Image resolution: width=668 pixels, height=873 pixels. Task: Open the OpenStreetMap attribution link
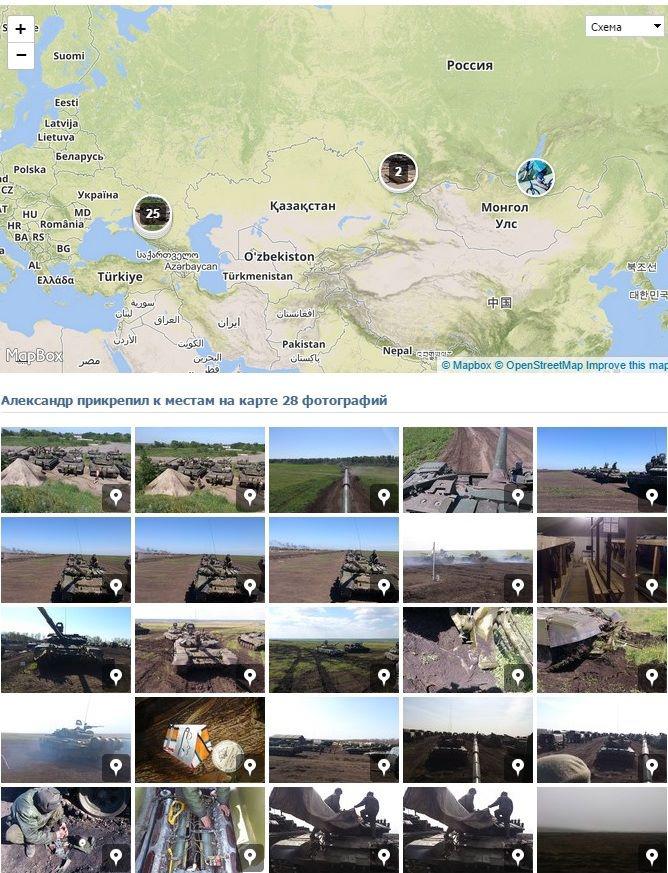pyautogui.click(x=539, y=365)
